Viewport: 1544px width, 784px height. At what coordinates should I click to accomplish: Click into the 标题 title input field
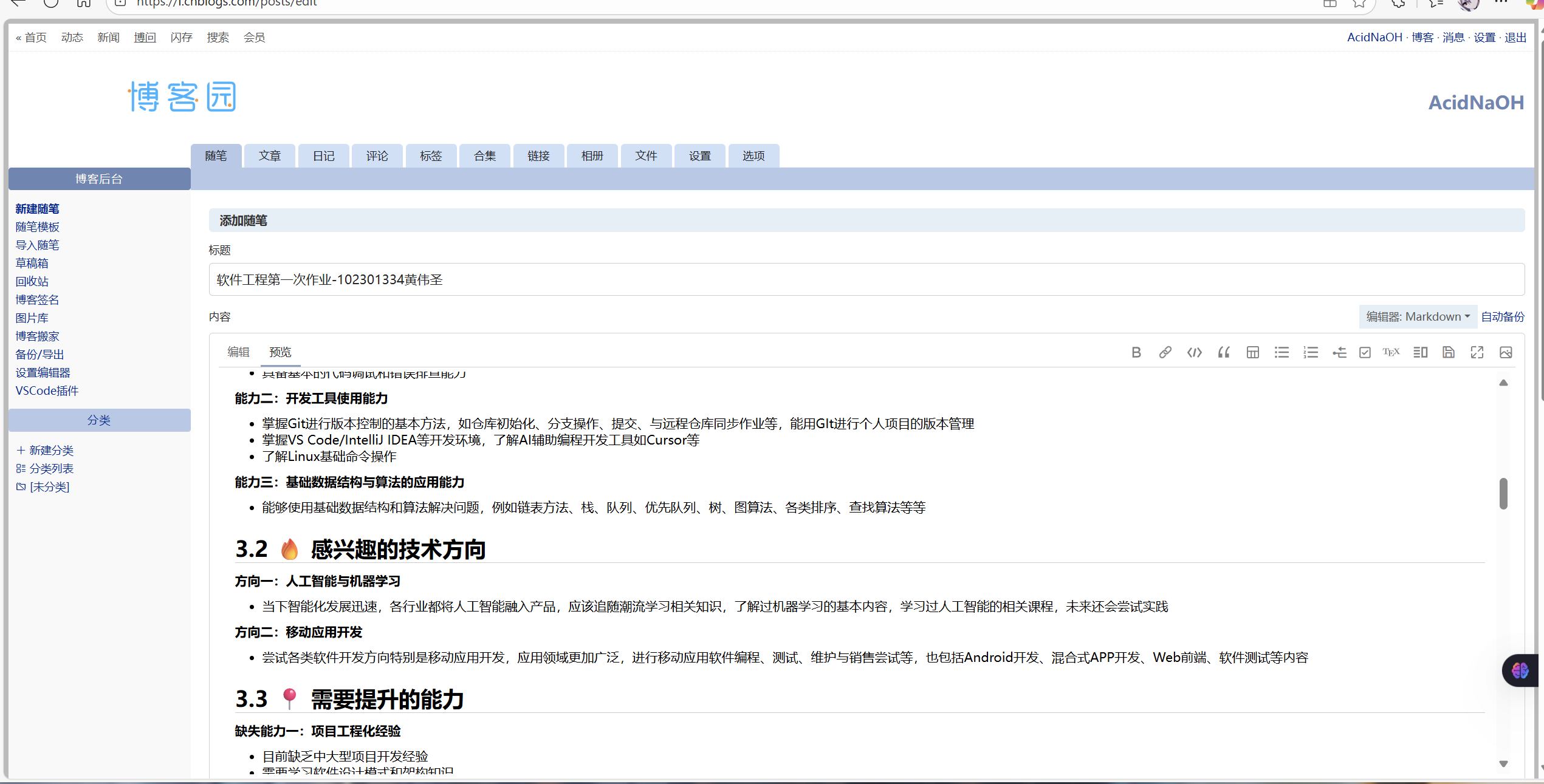click(866, 279)
